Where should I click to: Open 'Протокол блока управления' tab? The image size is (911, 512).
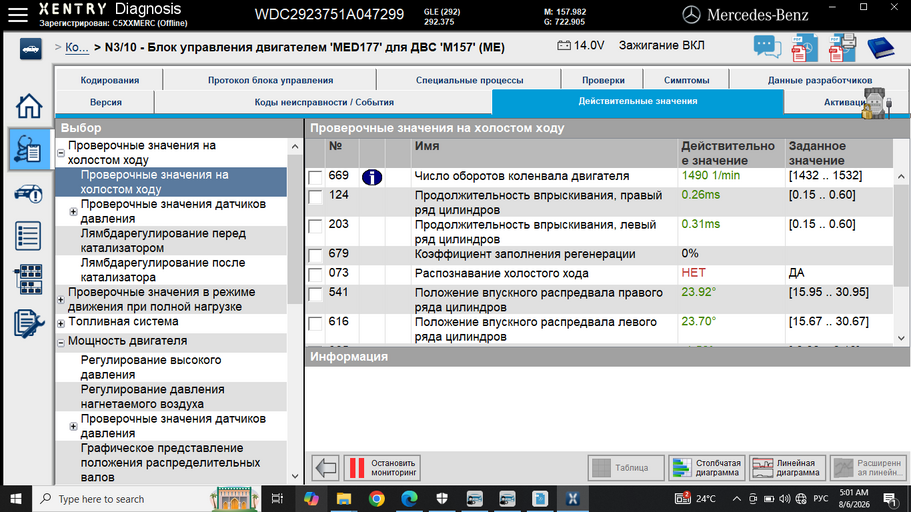coord(271,80)
